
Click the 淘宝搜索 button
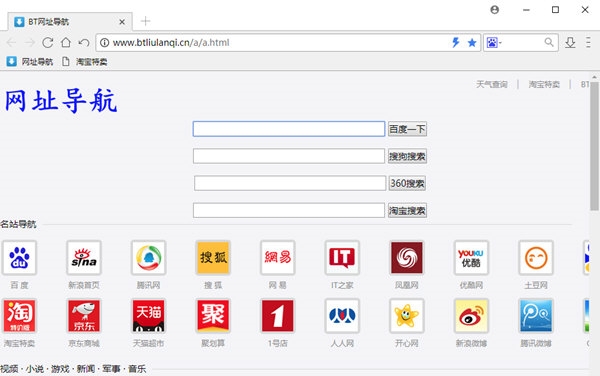(407, 211)
